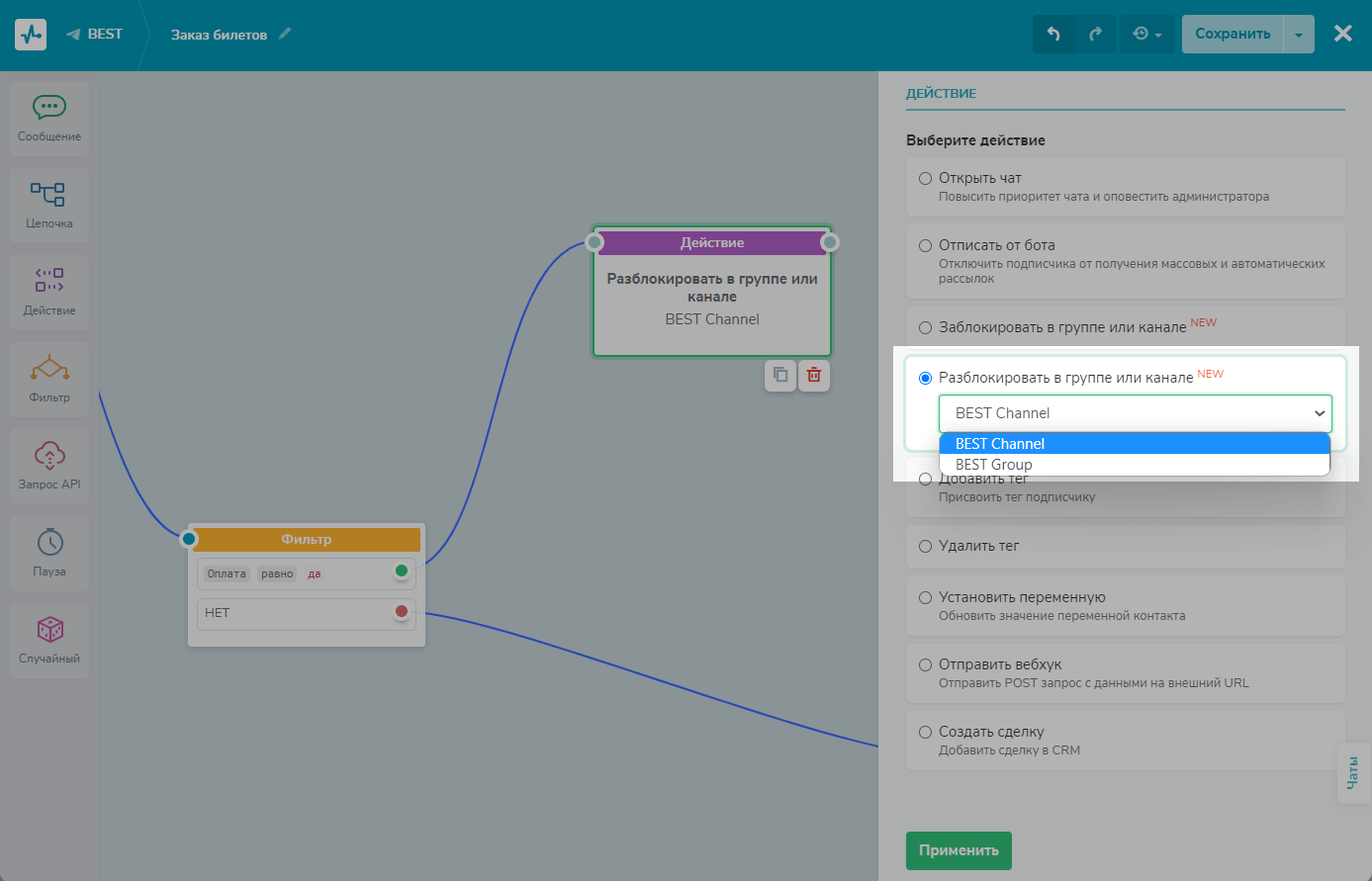Open the BEST bot via Telegram icon
The width and height of the screenshot is (1372, 881).
tap(73, 35)
